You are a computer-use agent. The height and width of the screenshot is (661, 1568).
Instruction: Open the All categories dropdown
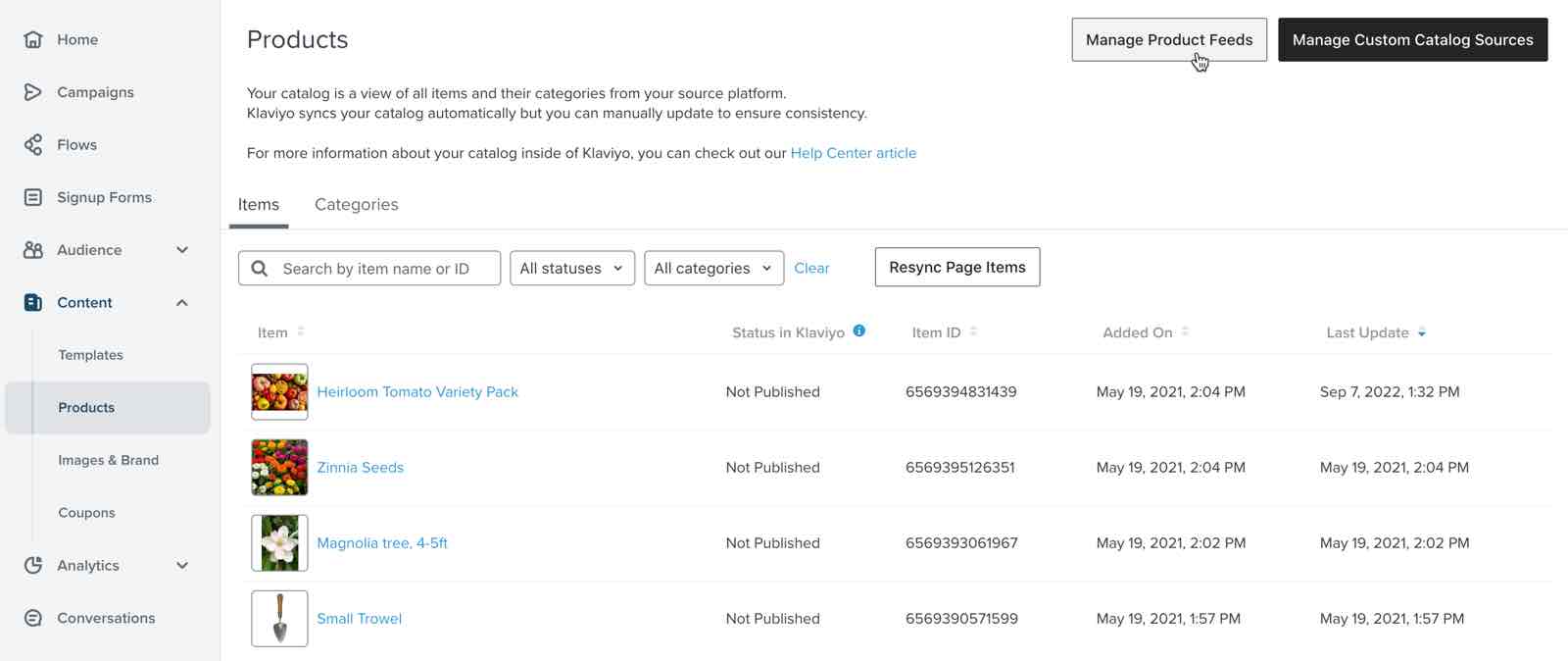(x=713, y=269)
